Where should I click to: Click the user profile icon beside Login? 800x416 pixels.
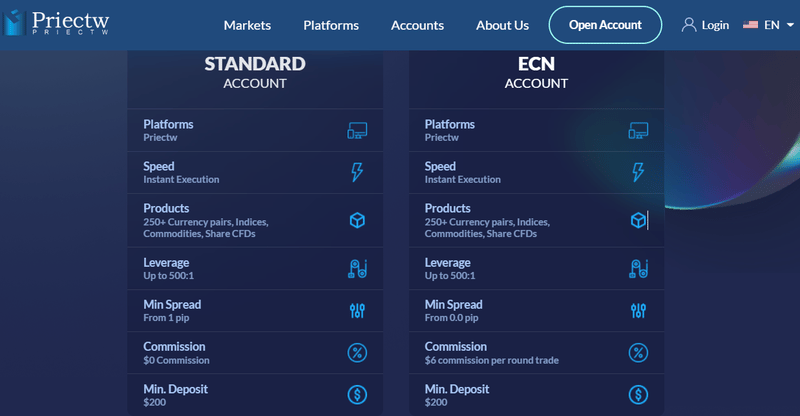689,25
